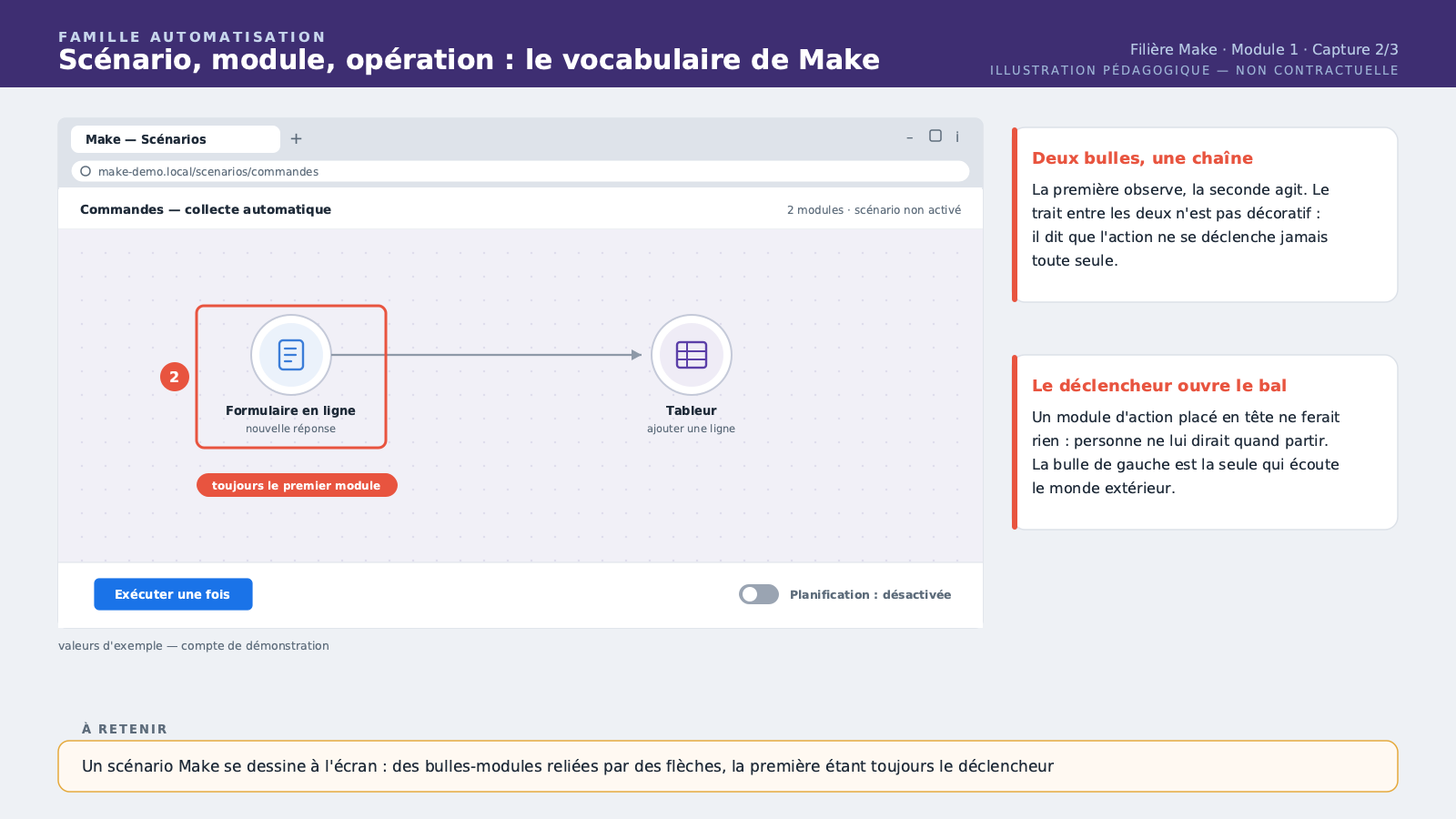This screenshot has width=1456, height=819.
Task: Click the À RETENIR summary box
Action: click(x=728, y=766)
